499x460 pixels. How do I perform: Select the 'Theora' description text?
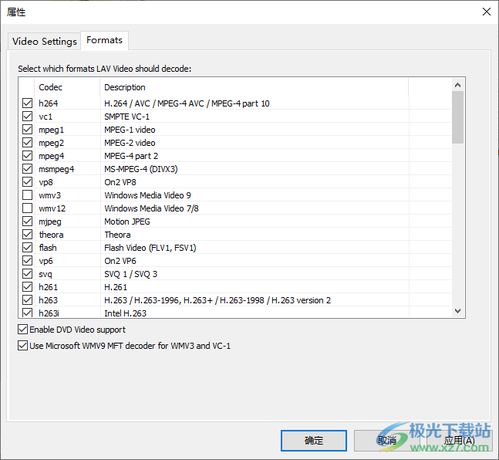[x=117, y=235]
